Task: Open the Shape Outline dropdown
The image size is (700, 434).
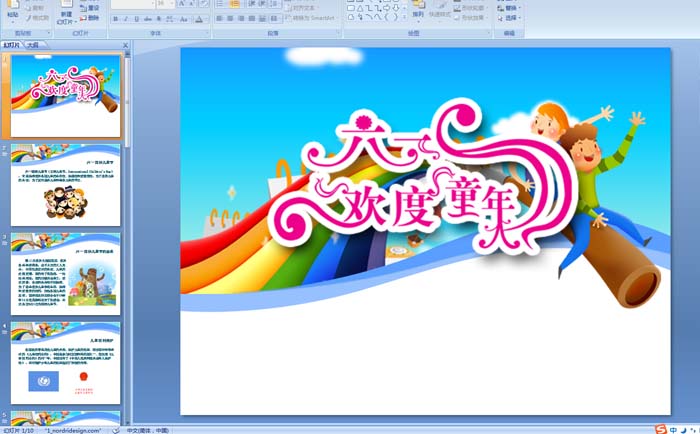Action: coord(471,8)
